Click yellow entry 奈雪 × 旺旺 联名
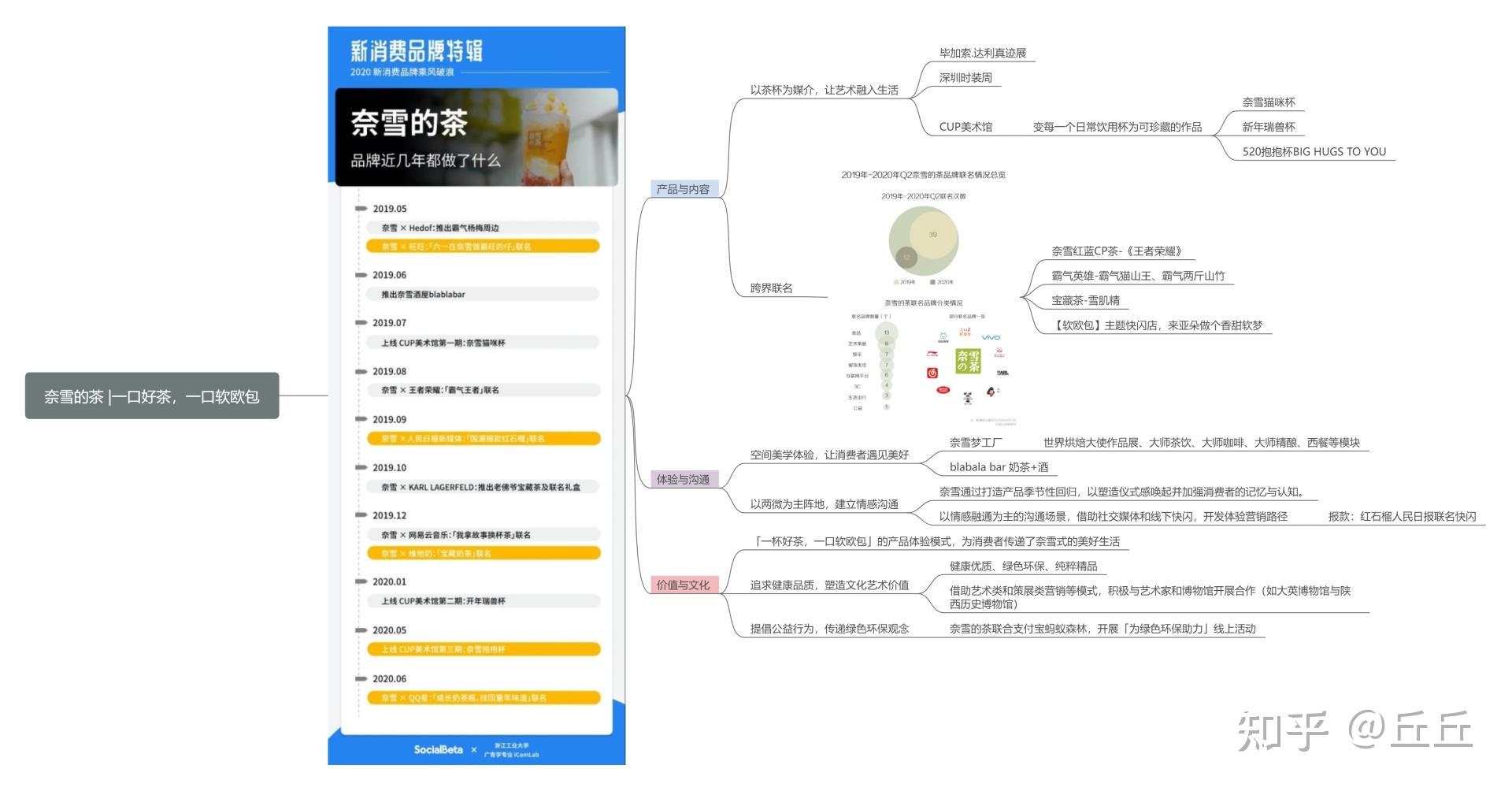 point(483,247)
